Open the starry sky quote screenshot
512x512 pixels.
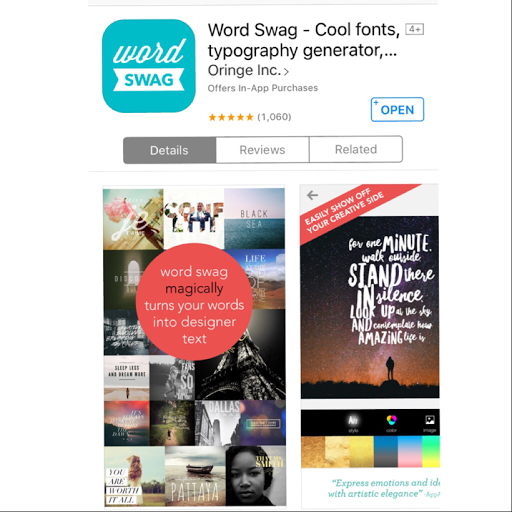pyautogui.click(x=370, y=308)
